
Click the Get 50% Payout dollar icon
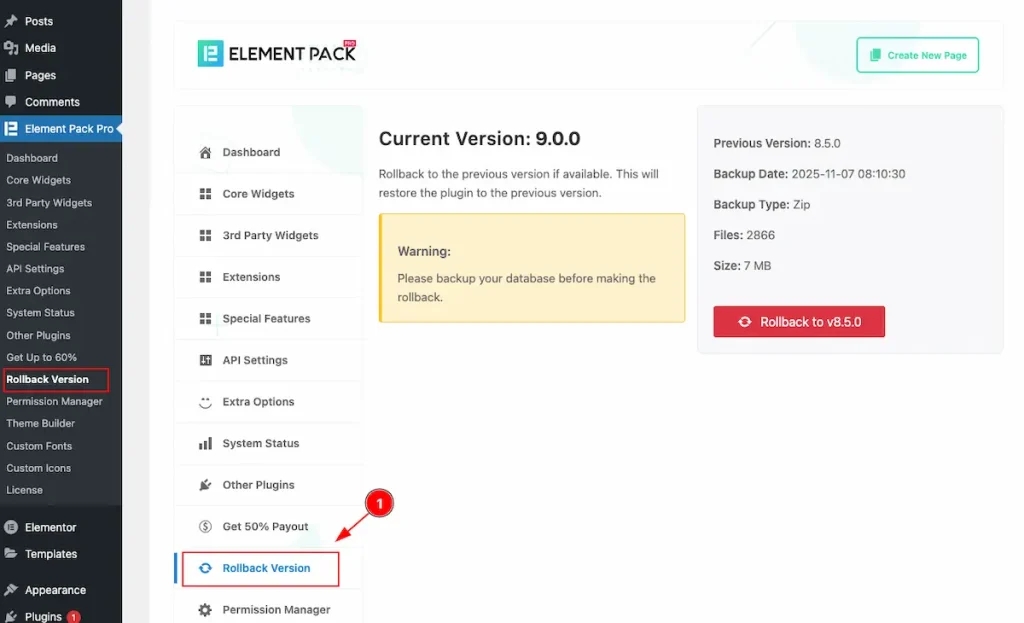click(205, 527)
